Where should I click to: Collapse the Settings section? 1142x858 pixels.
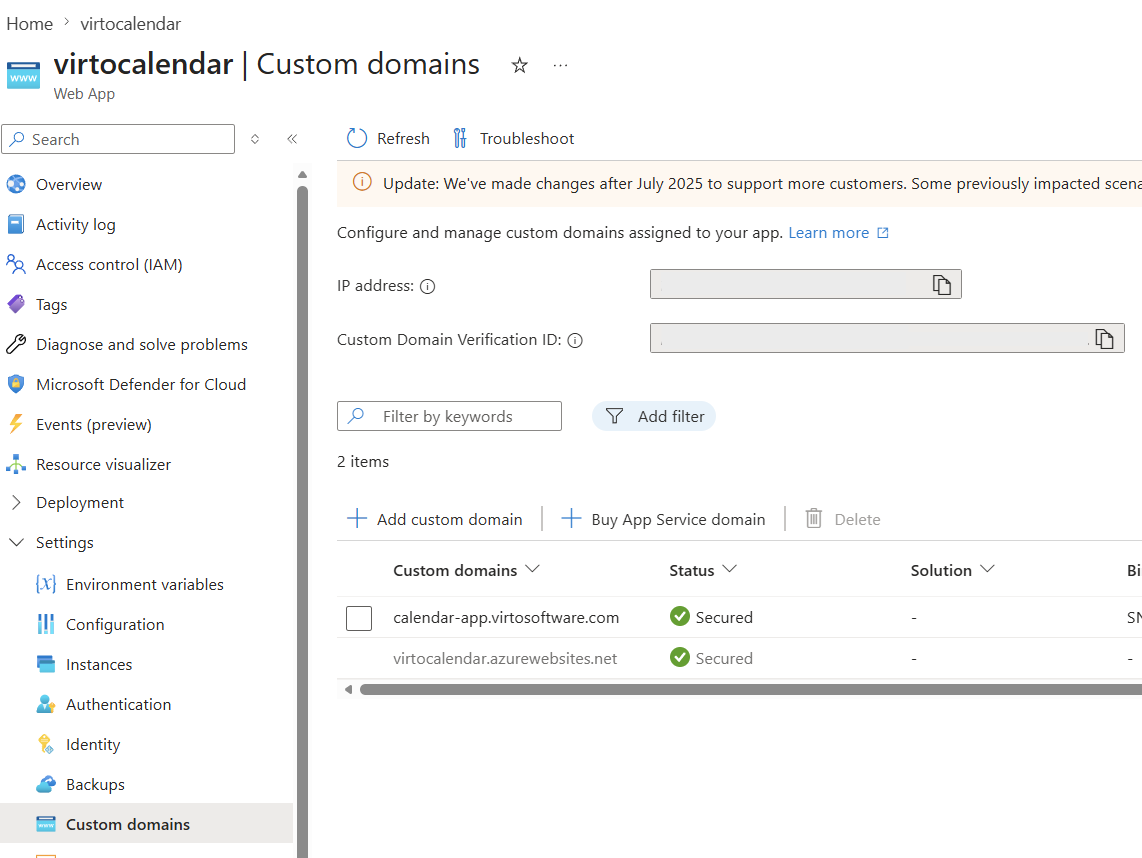[x=16, y=543]
